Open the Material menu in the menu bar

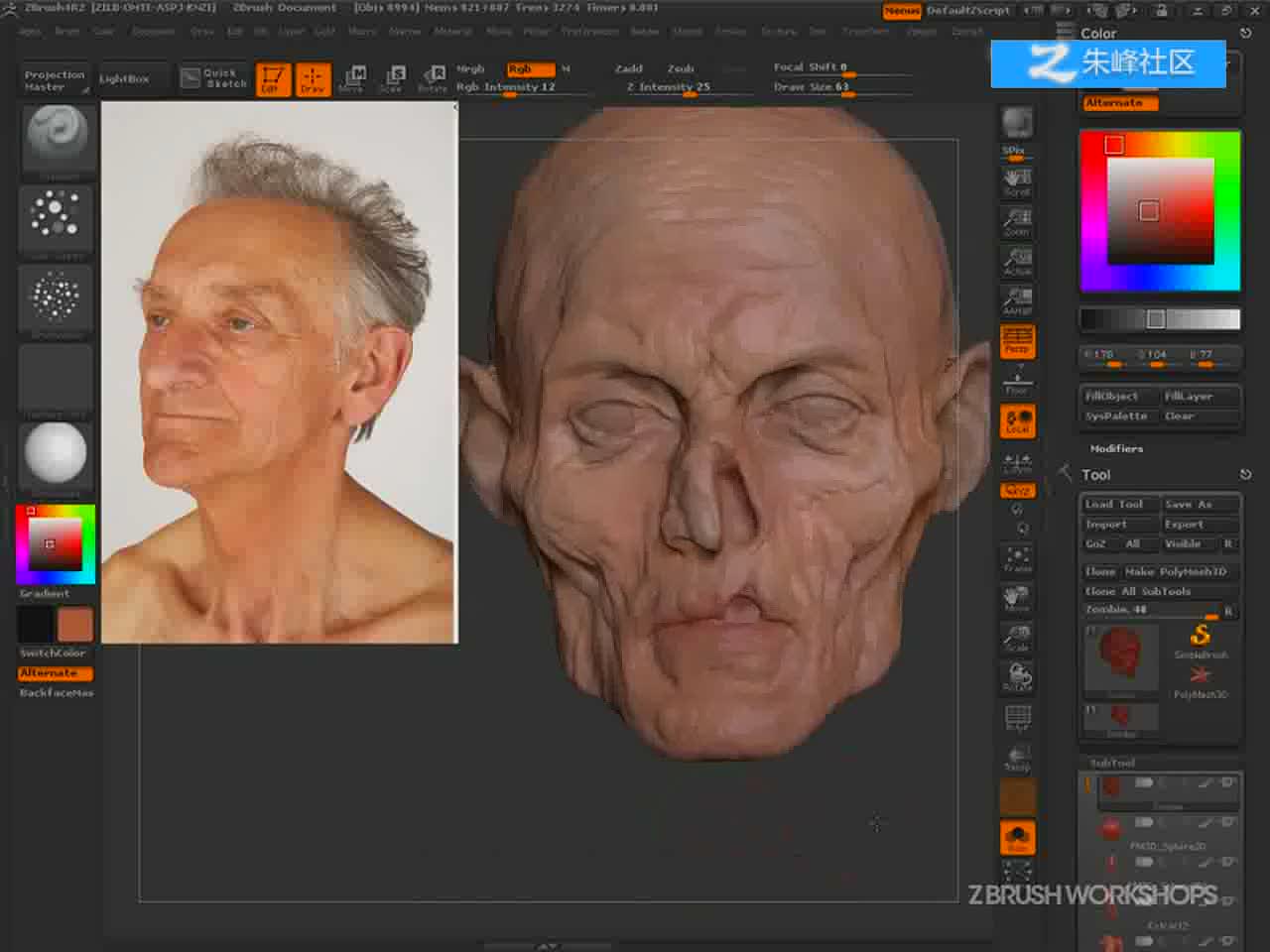(x=452, y=32)
